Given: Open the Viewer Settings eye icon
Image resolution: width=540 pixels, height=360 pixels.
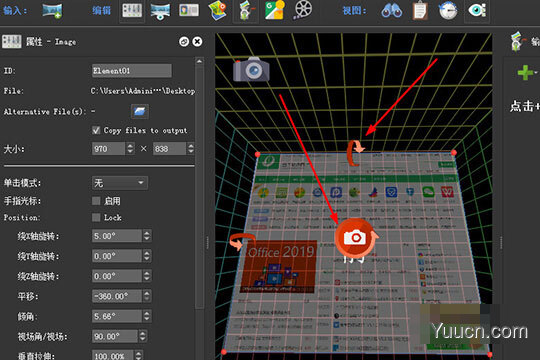Looking at the screenshot, I should (x=477, y=10).
